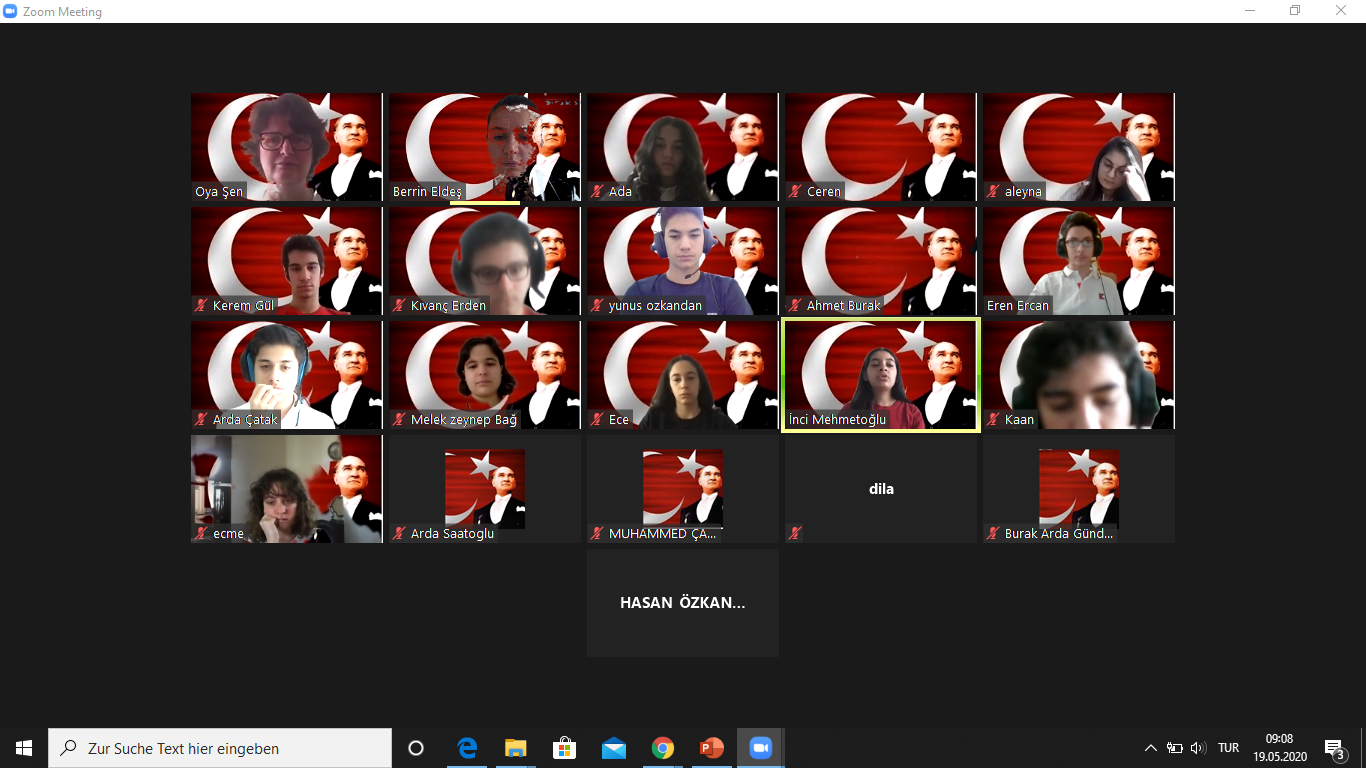
Task: Select yunus ozkandan's video tile
Action: coord(683,261)
